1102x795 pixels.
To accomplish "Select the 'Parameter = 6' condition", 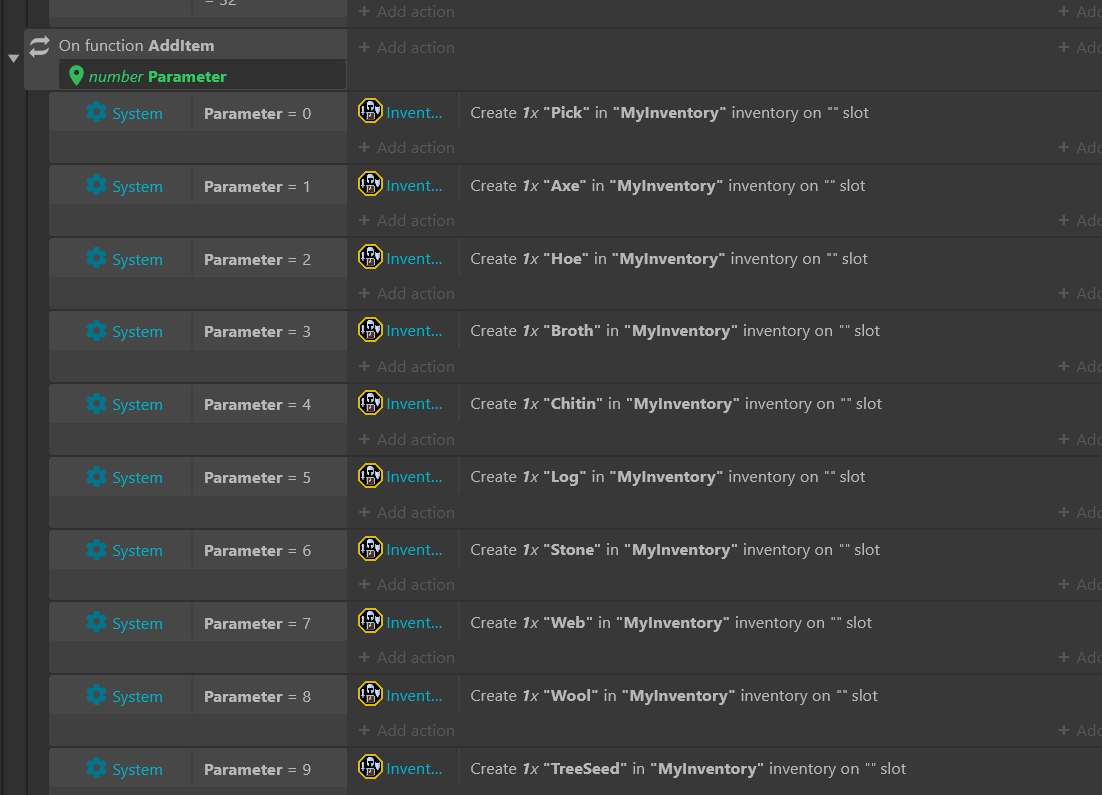I will pyautogui.click(x=257, y=551).
